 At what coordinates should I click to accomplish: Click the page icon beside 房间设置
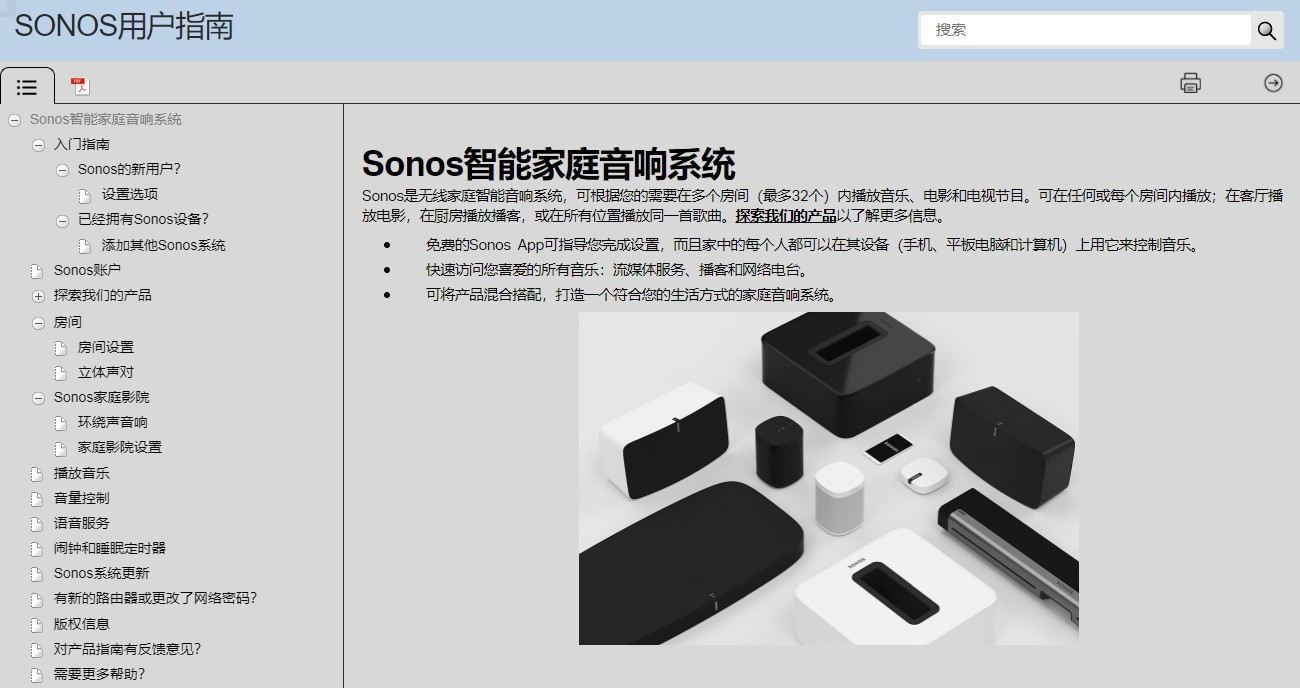60,346
